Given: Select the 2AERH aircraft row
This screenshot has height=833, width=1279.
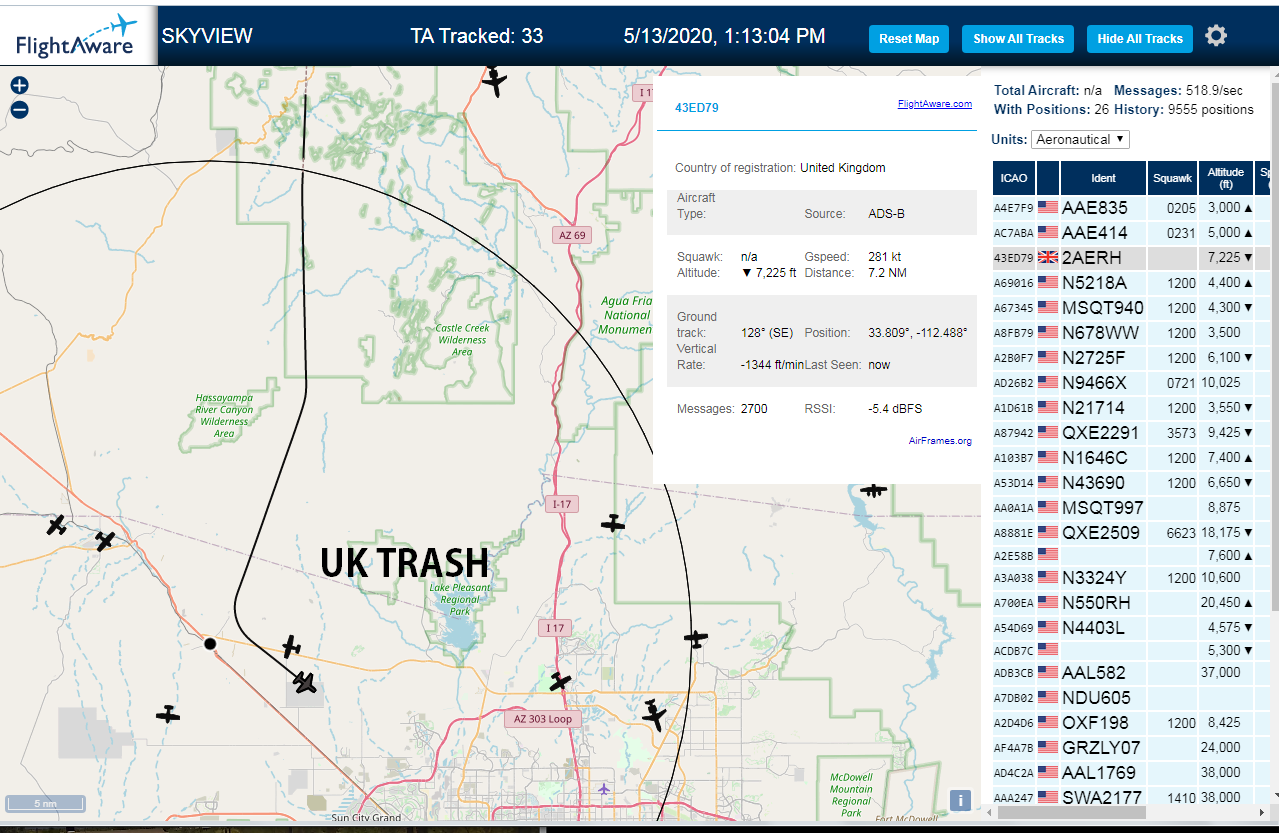Looking at the screenshot, I should (x=1131, y=258).
